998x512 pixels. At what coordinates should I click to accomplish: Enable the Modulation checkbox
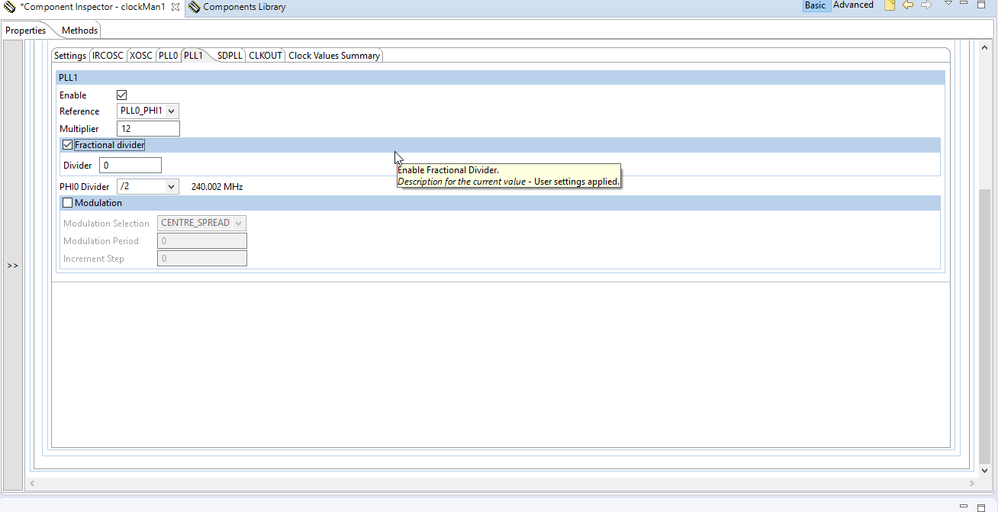pos(67,203)
